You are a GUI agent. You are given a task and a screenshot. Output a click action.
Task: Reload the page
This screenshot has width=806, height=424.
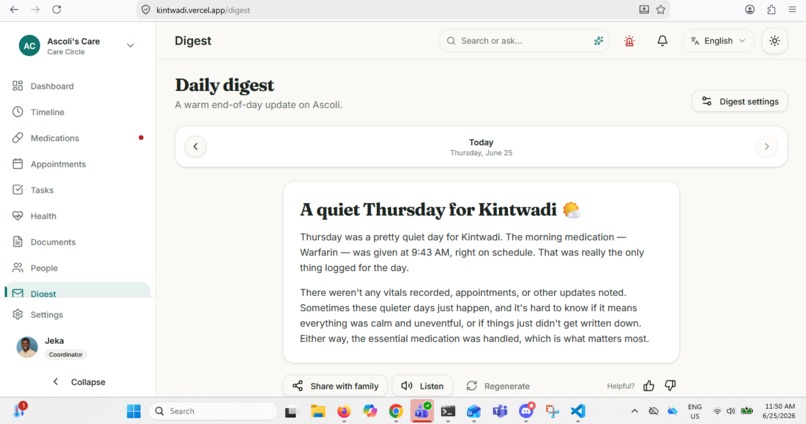click(57, 10)
